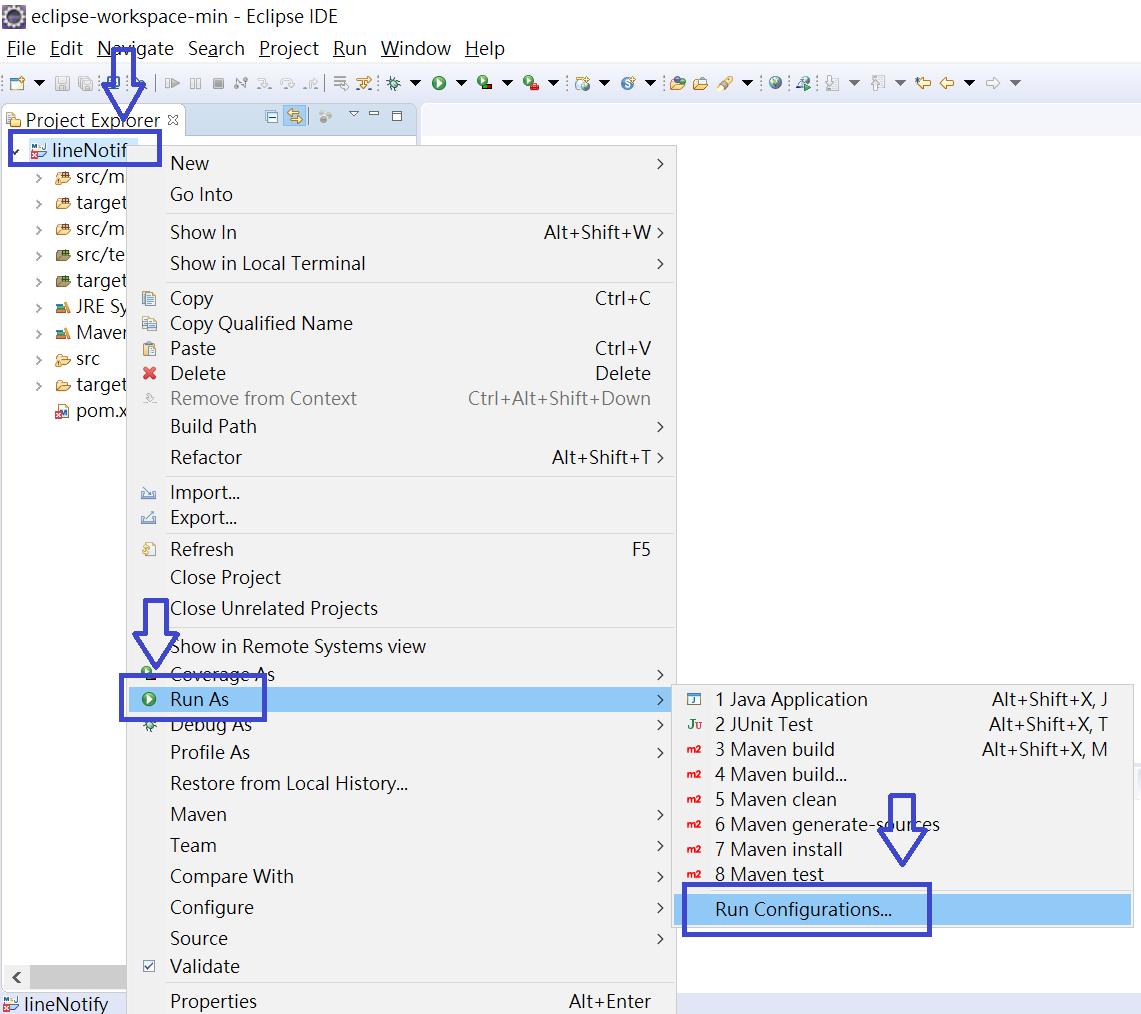The width and height of the screenshot is (1141, 1014).
Task: Click the Previous Annotation toolbar icon
Action: point(878,83)
